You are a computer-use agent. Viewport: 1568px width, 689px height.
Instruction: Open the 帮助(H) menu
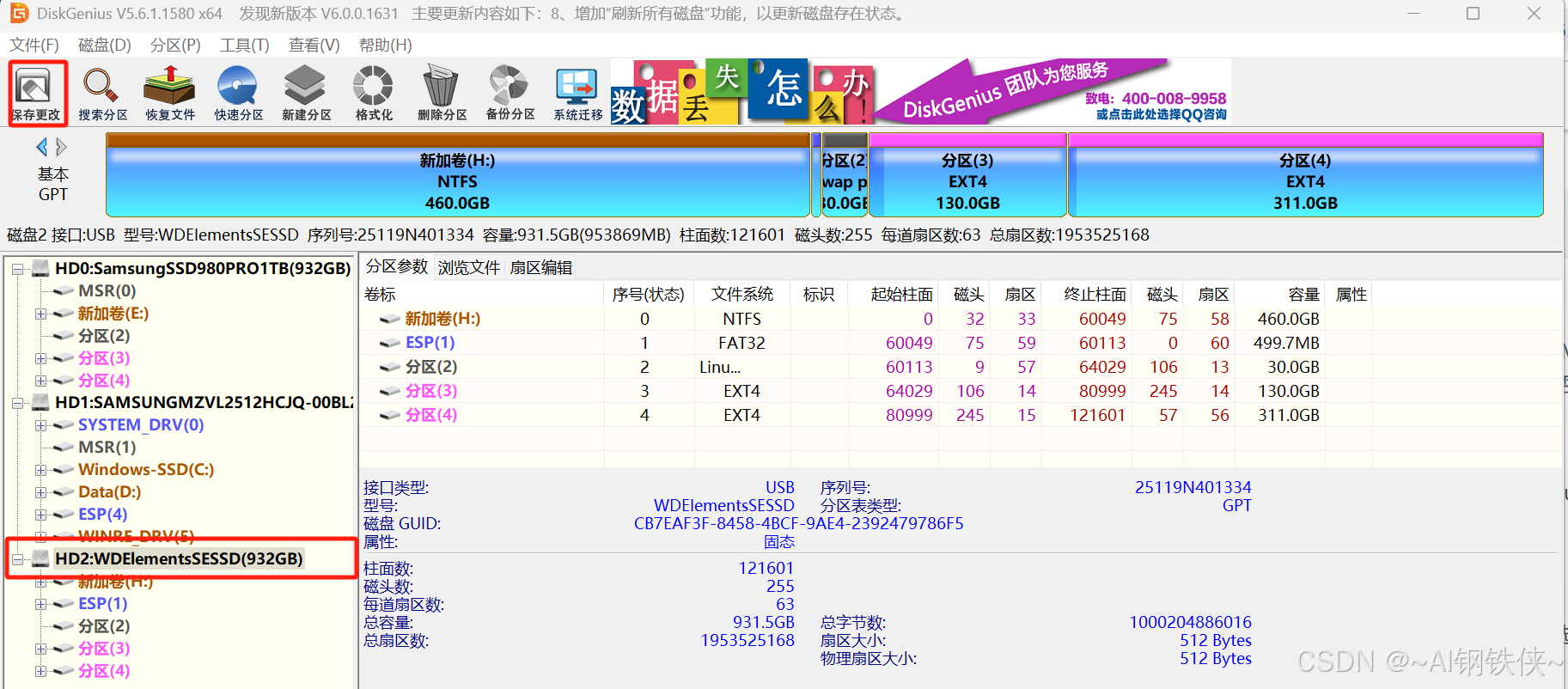click(385, 45)
